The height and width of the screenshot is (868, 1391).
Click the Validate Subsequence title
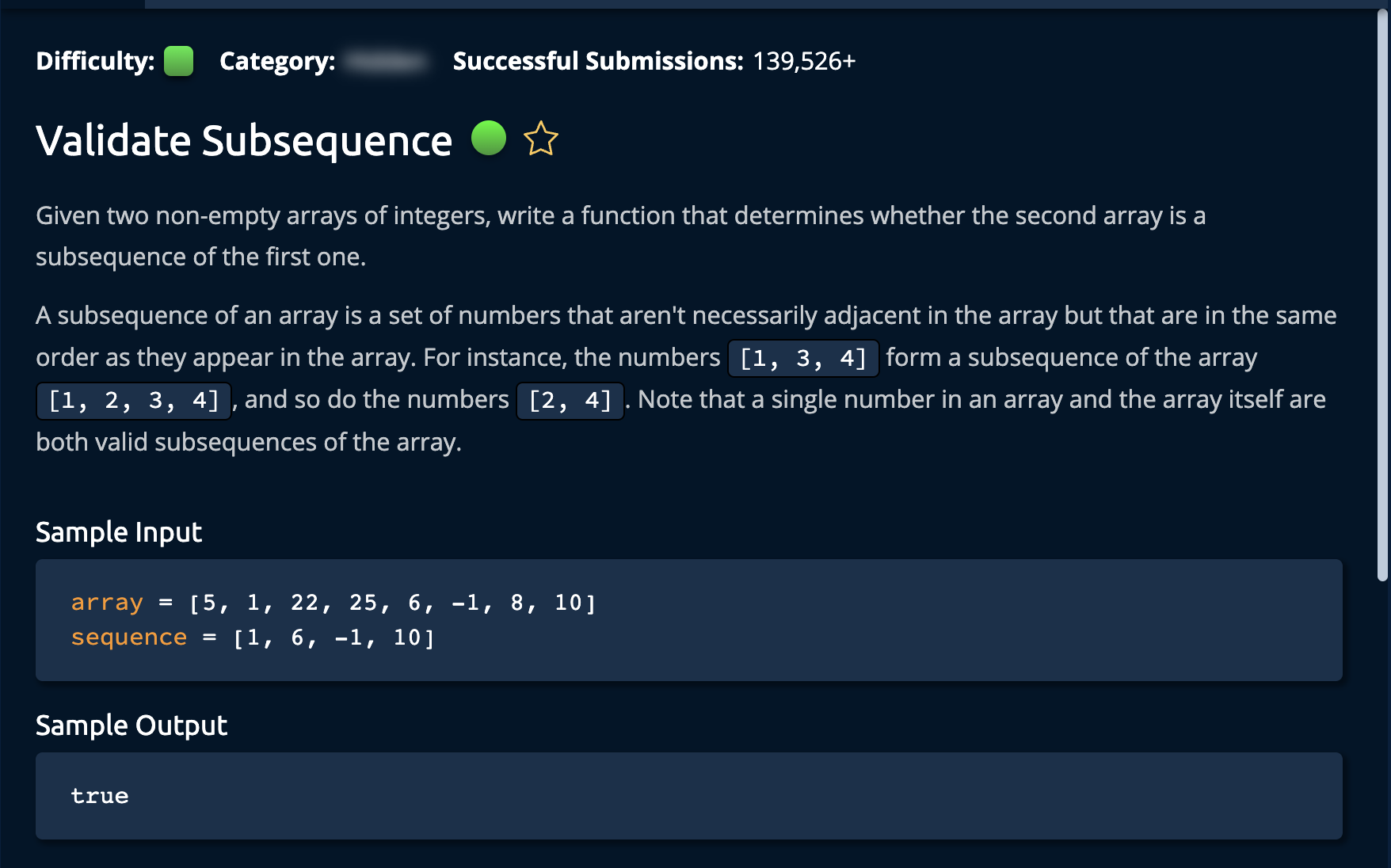244,141
